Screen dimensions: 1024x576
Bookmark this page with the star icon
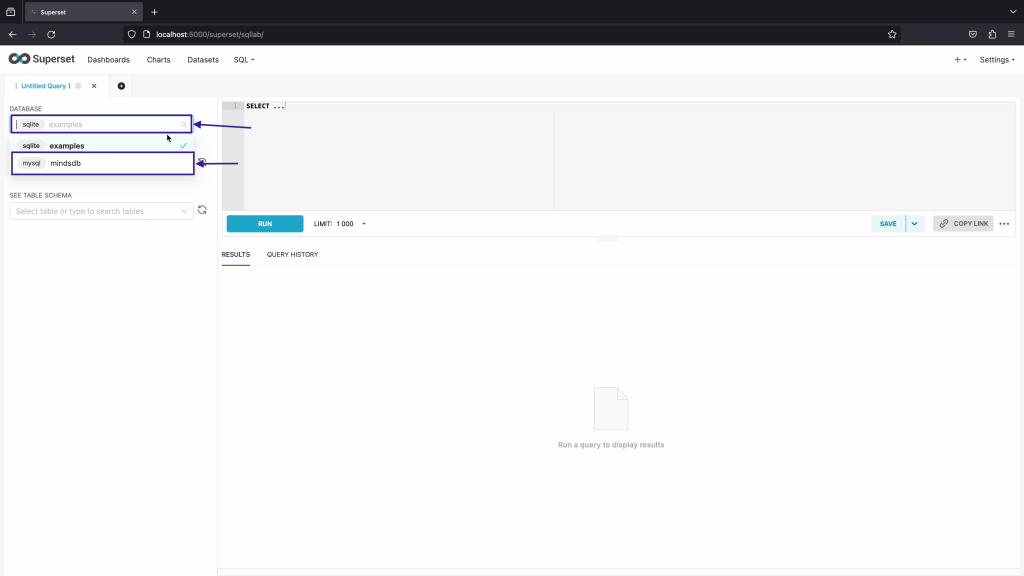point(891,34)
